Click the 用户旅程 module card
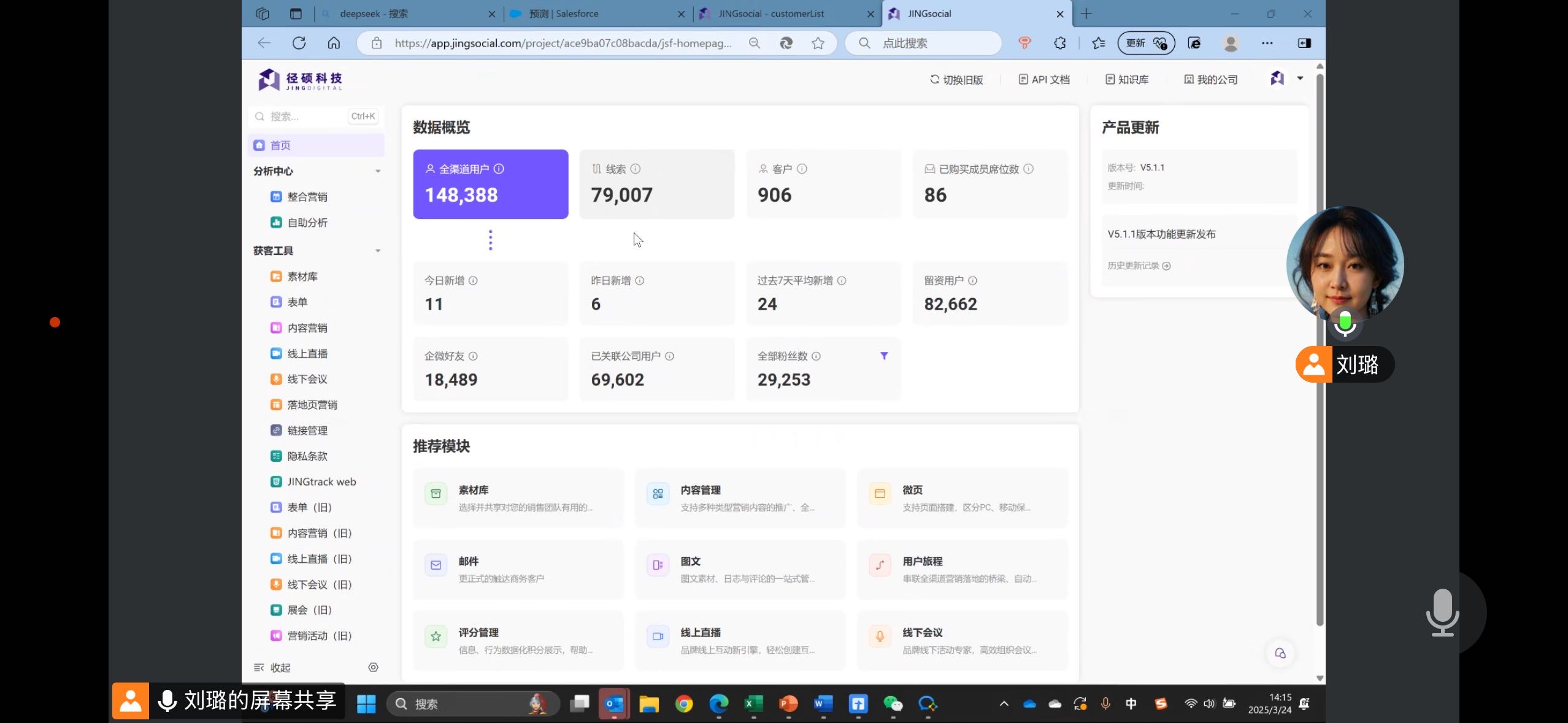Image resolution: width=1568 pixels, height=723 pixels. (962, 569)
